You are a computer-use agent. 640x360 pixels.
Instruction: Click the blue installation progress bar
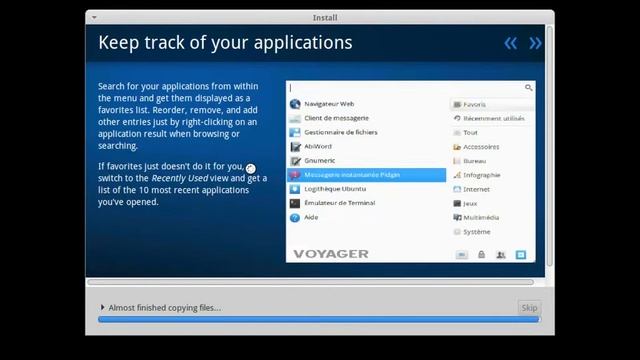coord(319,320)
